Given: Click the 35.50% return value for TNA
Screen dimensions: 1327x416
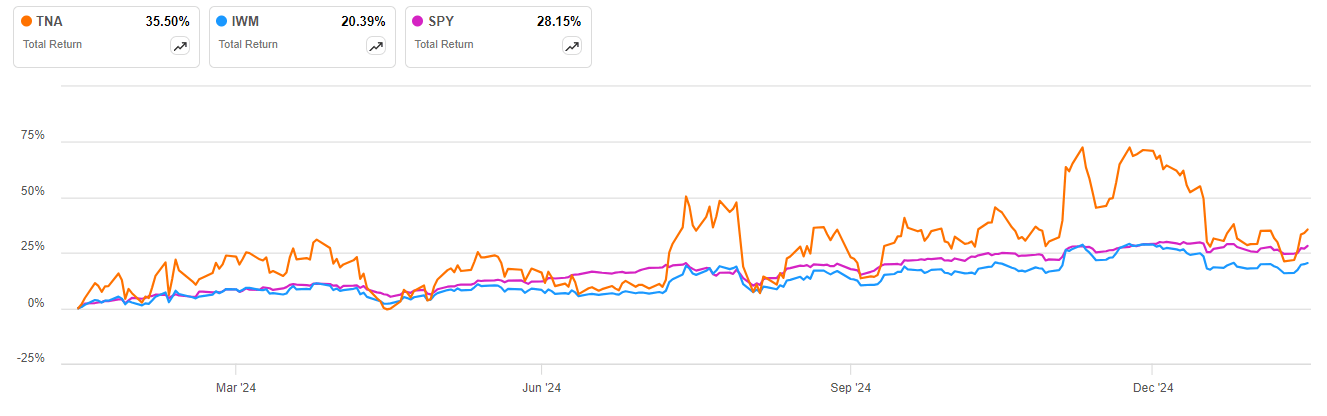Looking at the screenshot, I should [x=166, y=21].
